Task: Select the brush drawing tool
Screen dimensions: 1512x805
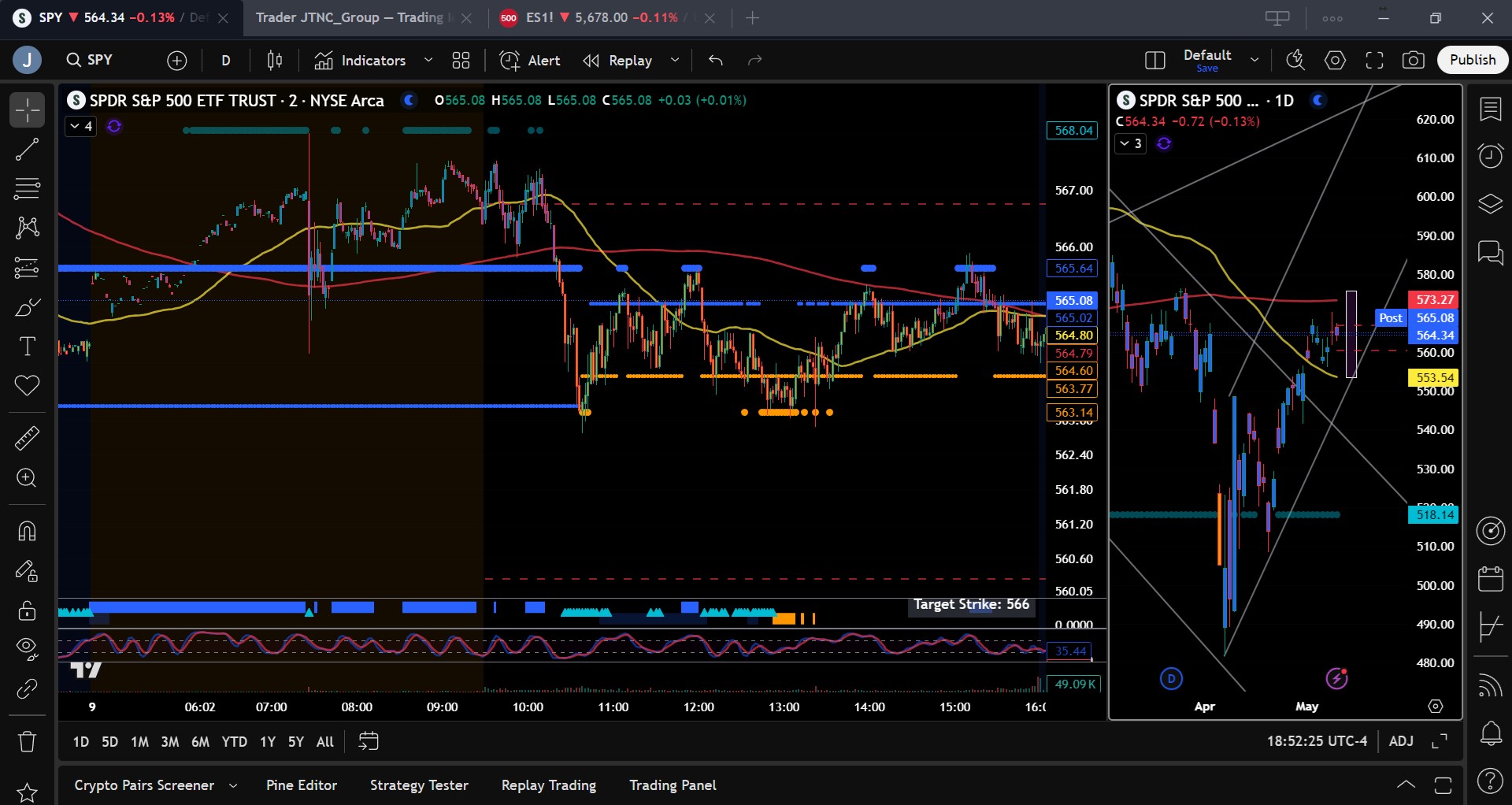Action: coord(27,307)
